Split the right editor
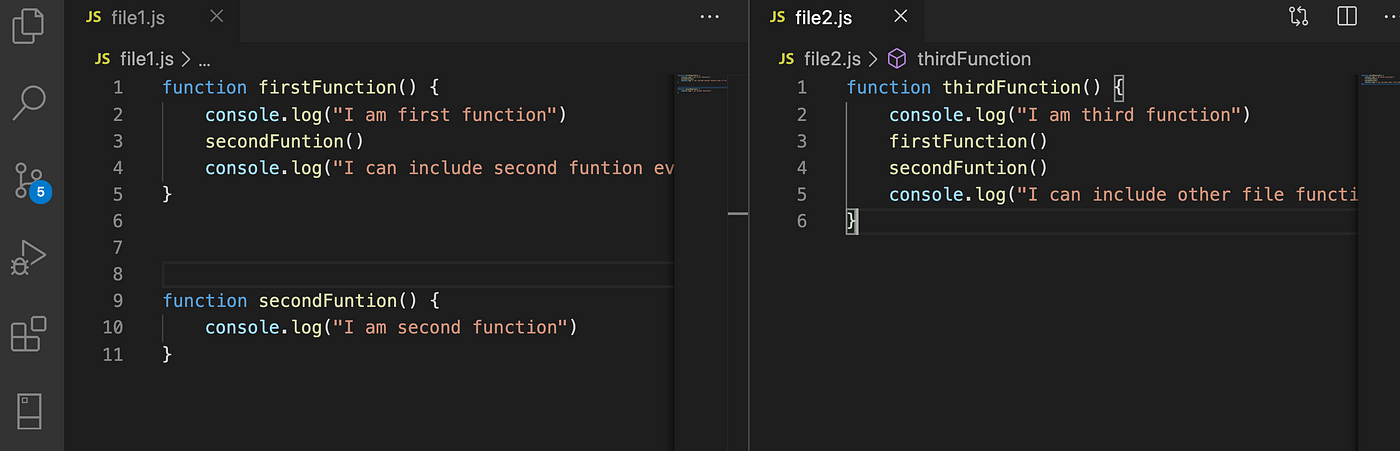 coord(1347,17)
